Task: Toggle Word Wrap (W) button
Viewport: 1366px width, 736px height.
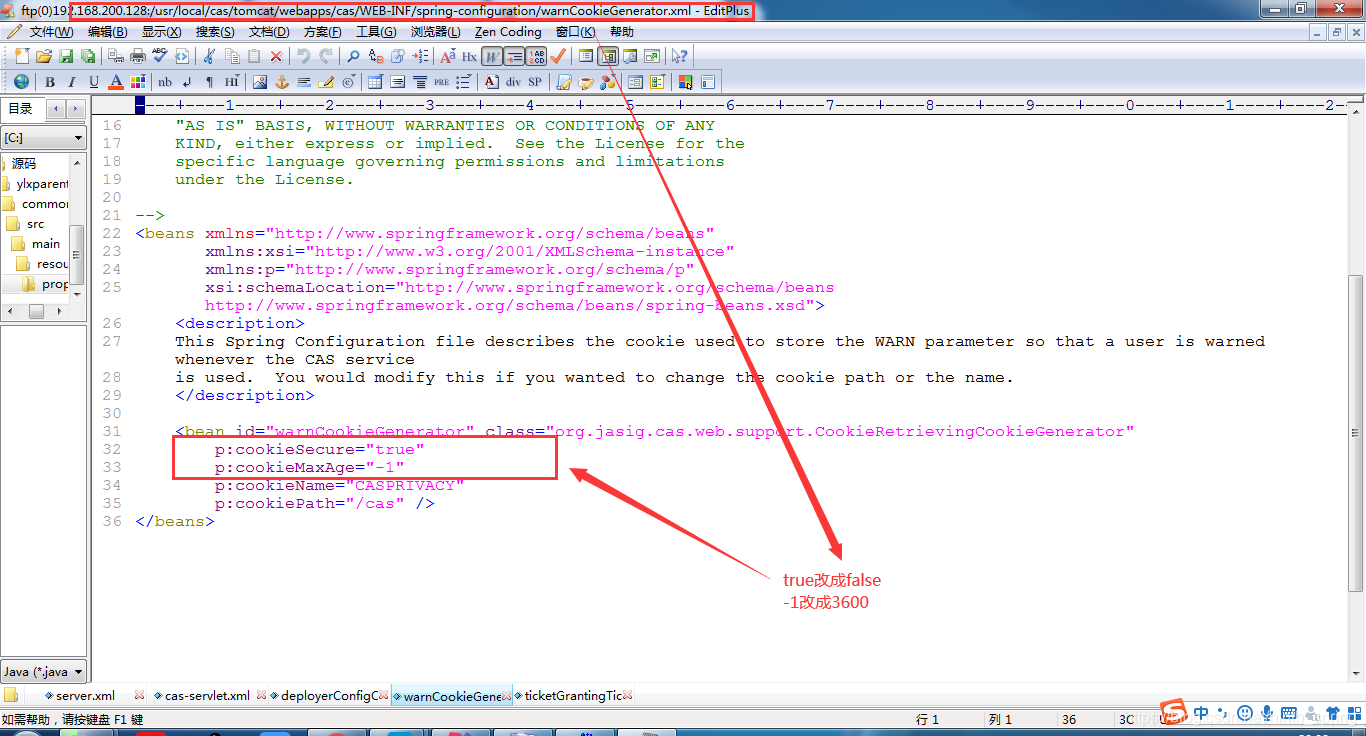Action: pos(491,56)
